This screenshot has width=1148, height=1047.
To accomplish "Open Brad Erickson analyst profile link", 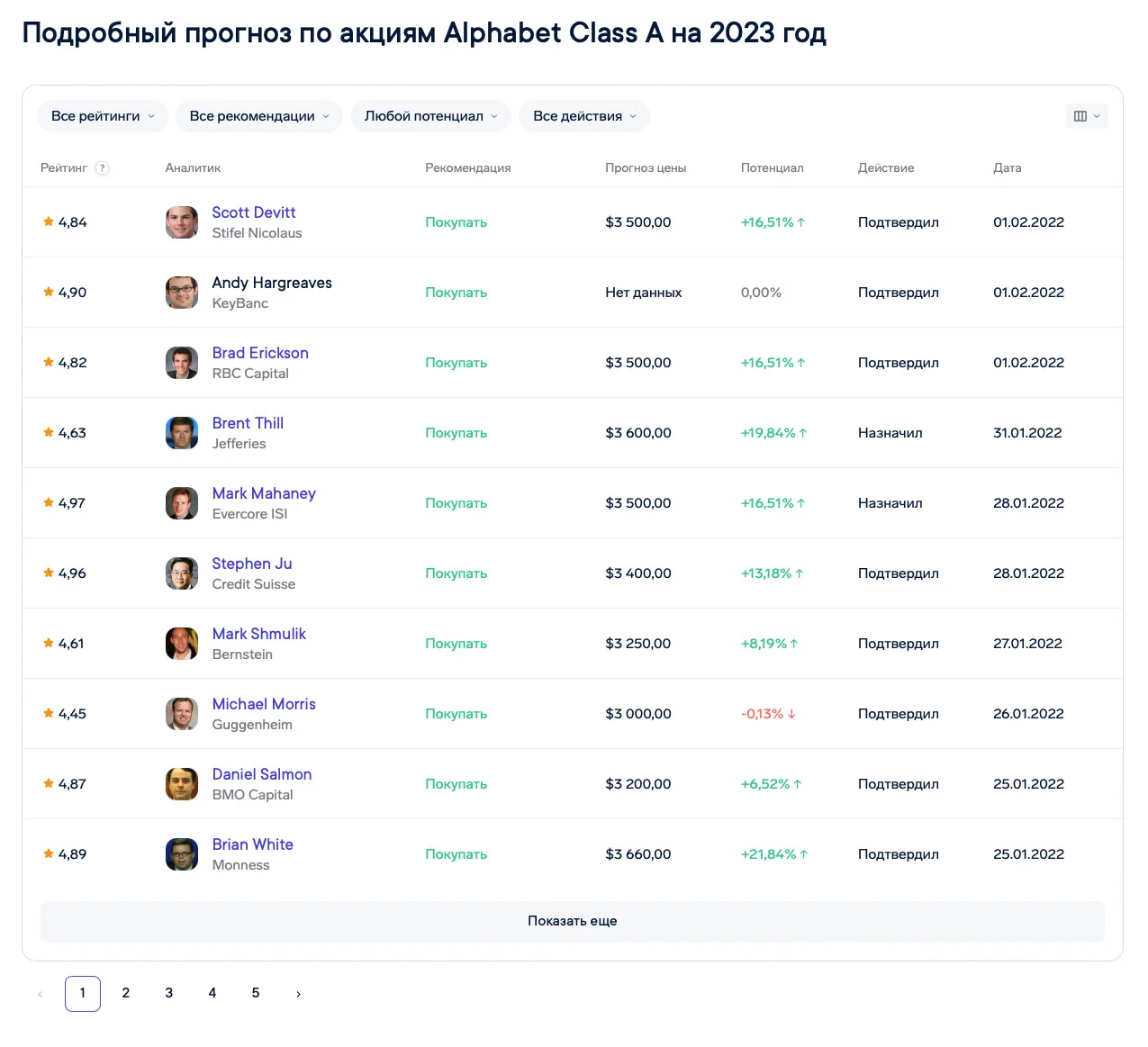I will pyautogui.click(x=260, y=353).
